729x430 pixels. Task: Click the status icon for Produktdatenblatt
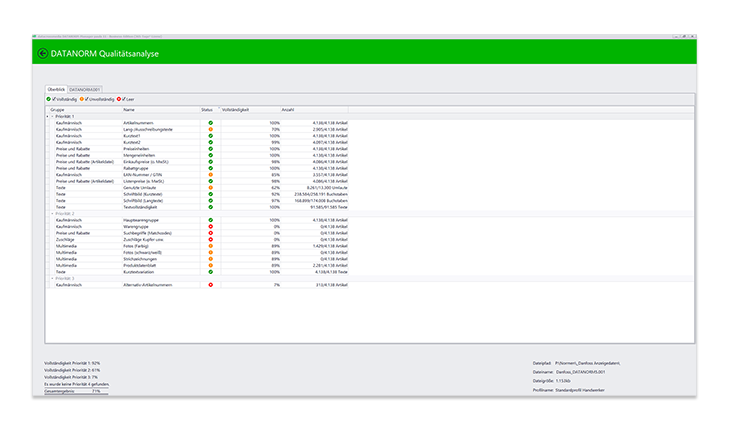[x=211, y=265]
